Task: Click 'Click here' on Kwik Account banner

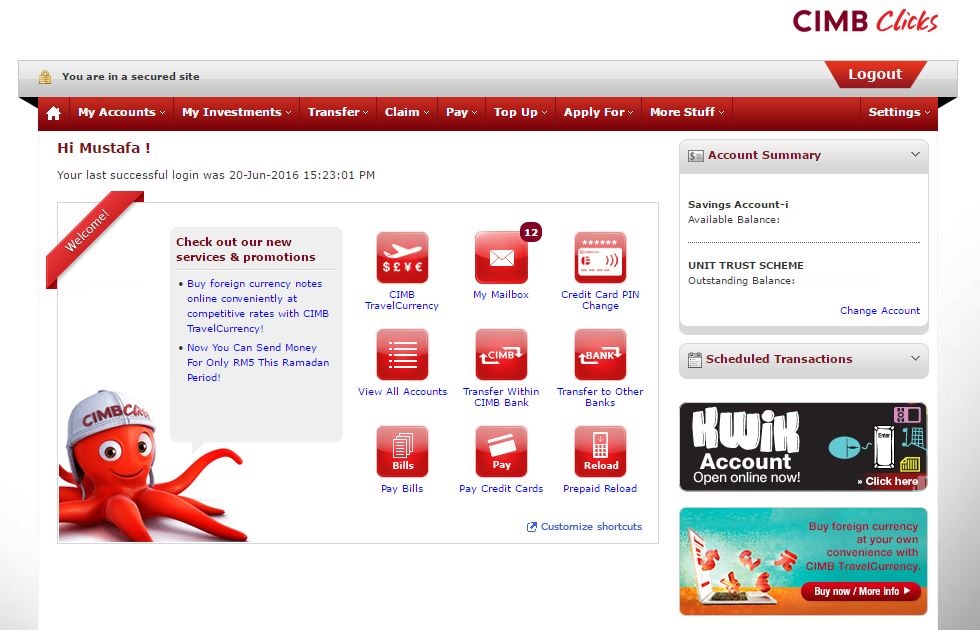Action: pyautogui.click(x=888, y=481)
